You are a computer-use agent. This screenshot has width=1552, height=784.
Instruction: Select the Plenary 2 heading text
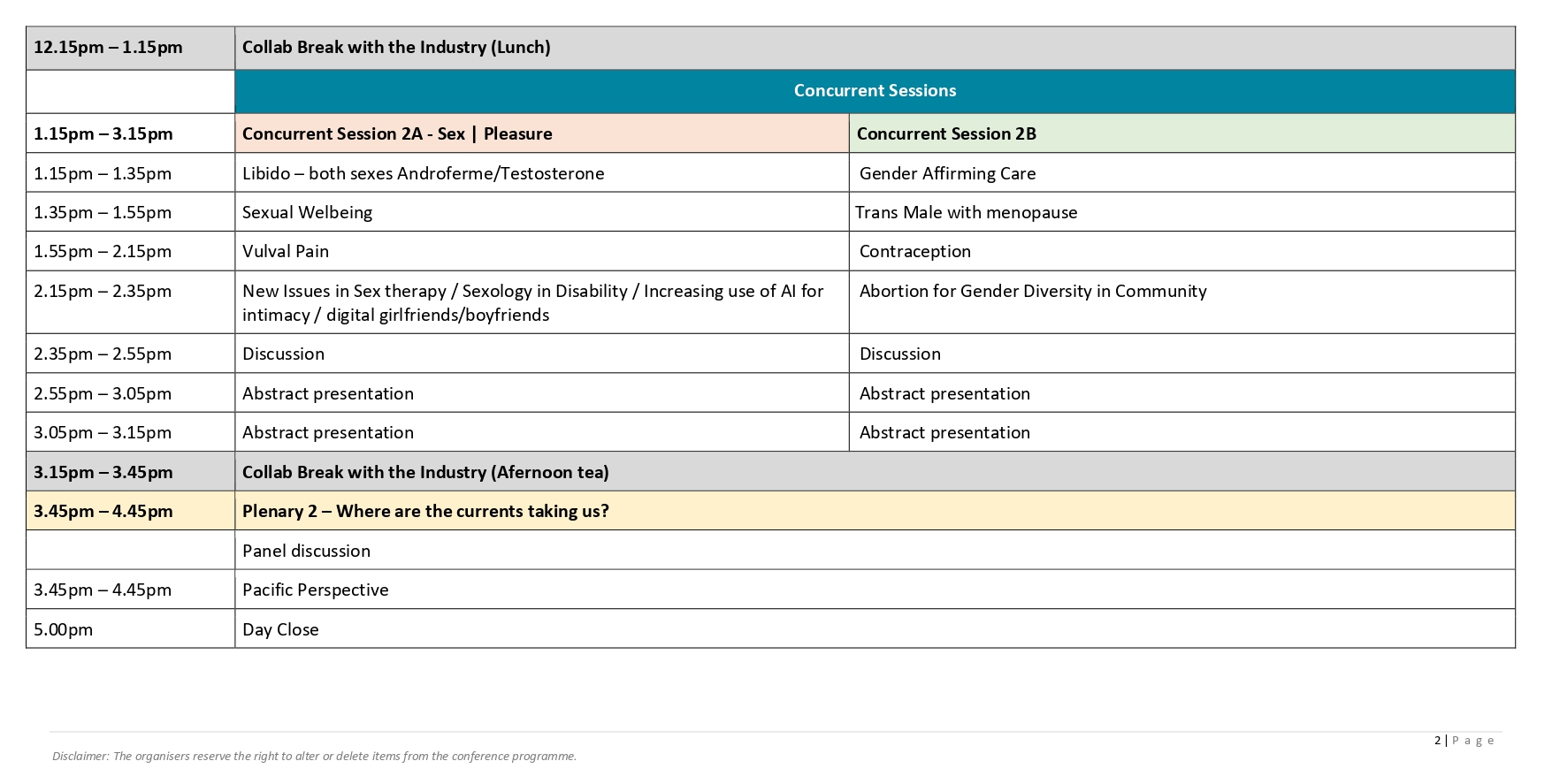click(x=425, y=512)
